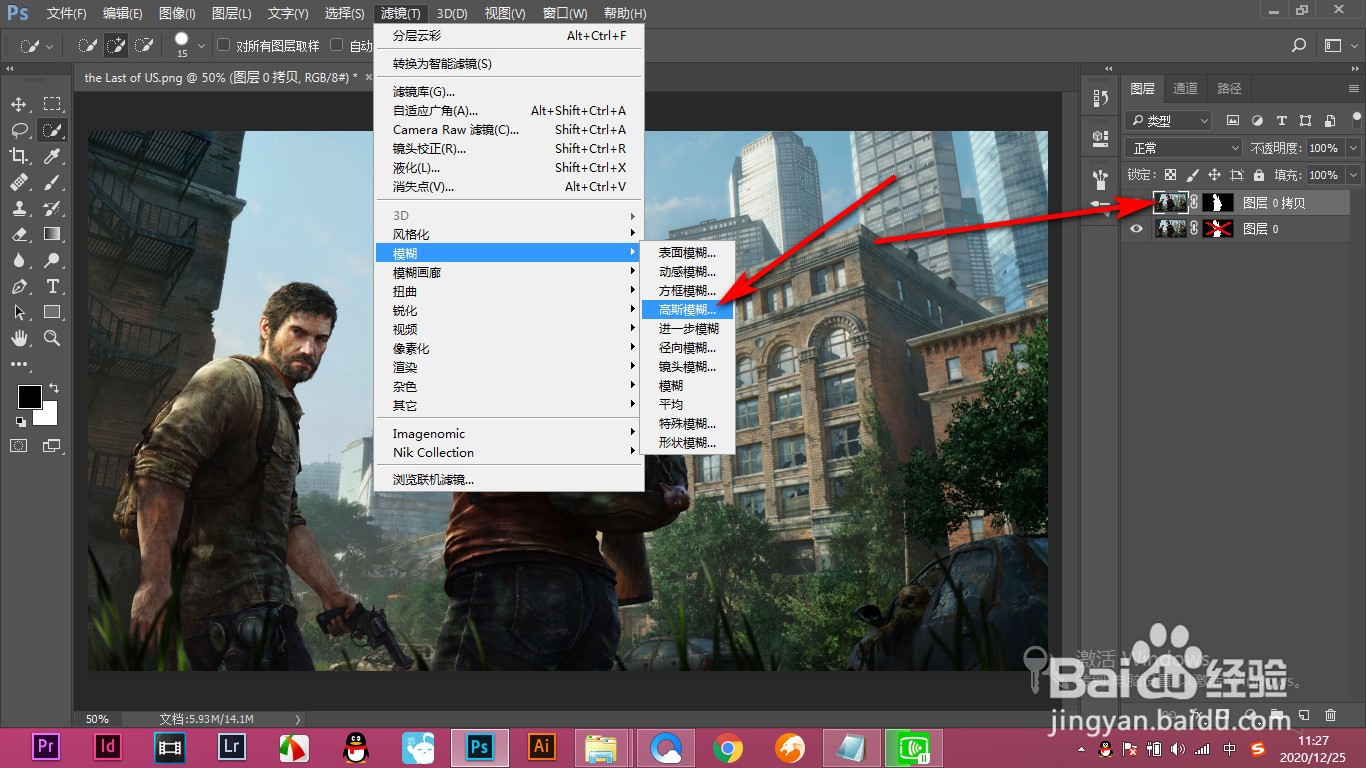Open the brush presets panel icon
1366x768 pixels.
1101,180
